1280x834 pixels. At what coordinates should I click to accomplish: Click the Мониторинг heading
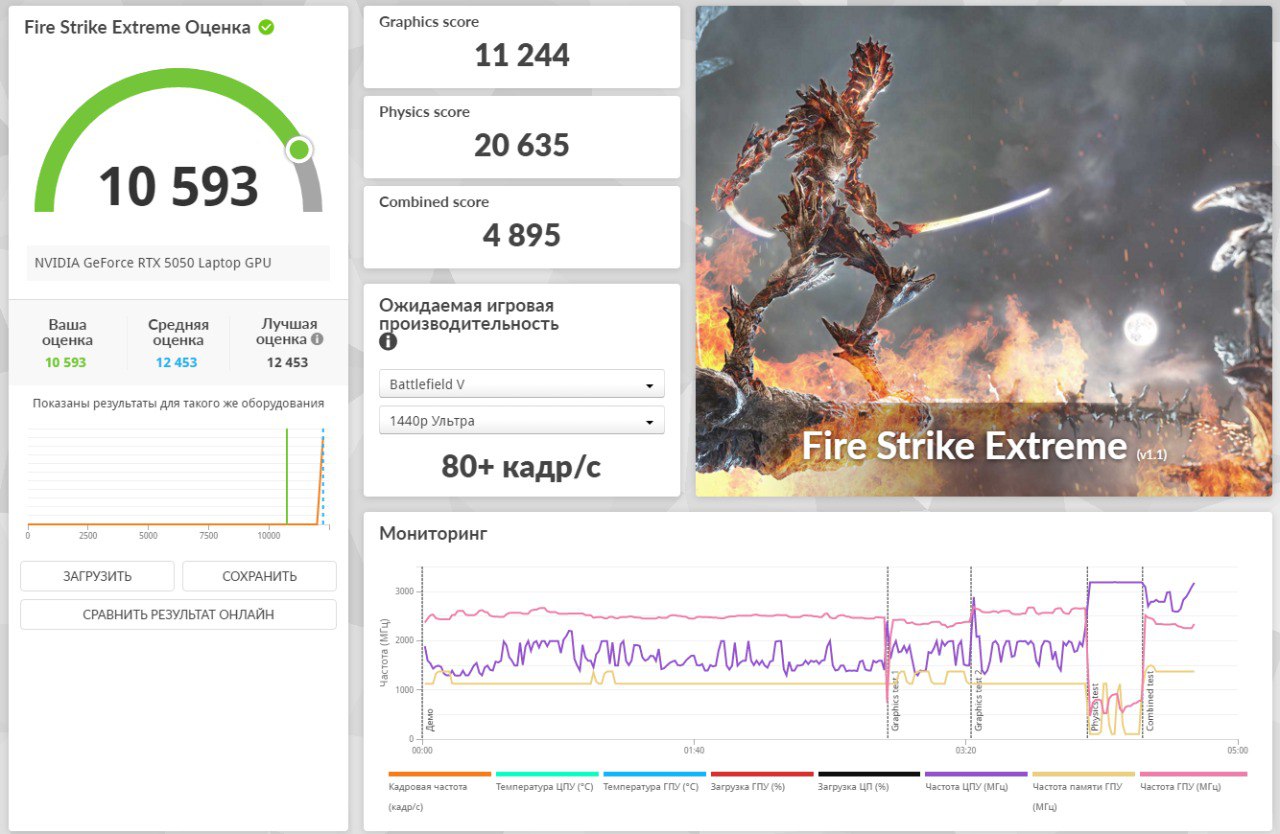(x=433, y=534)
